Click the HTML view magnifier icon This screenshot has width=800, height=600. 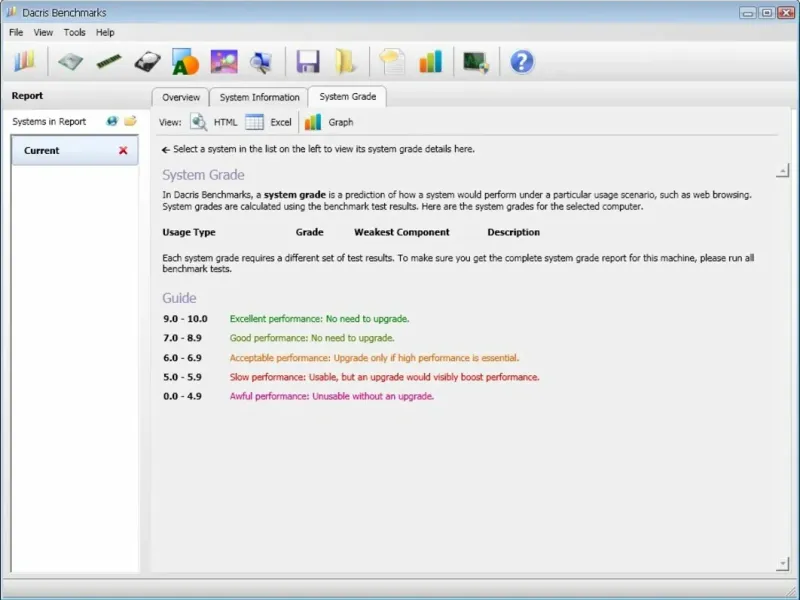tap(198, 122)
